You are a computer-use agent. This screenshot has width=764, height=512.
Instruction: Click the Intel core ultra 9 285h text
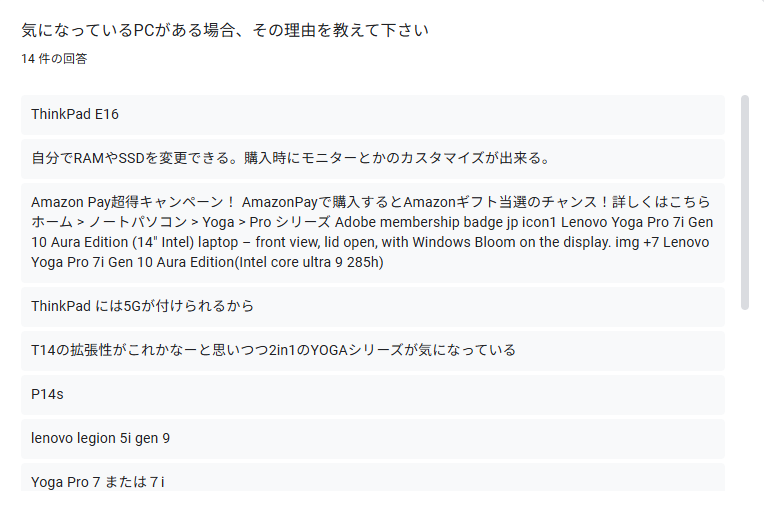[x=309, y=262]
